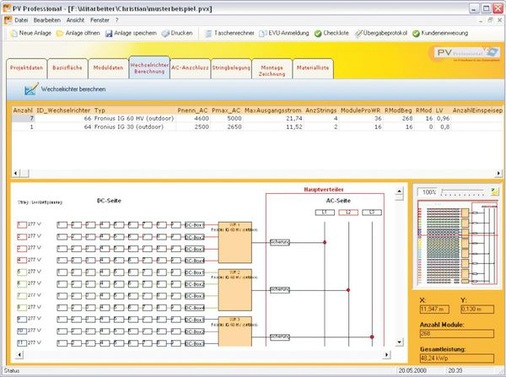This screenshot has height=377, width=506.
Task: Switch to the Stringbelegung tab
Action: tap(231, 68)
